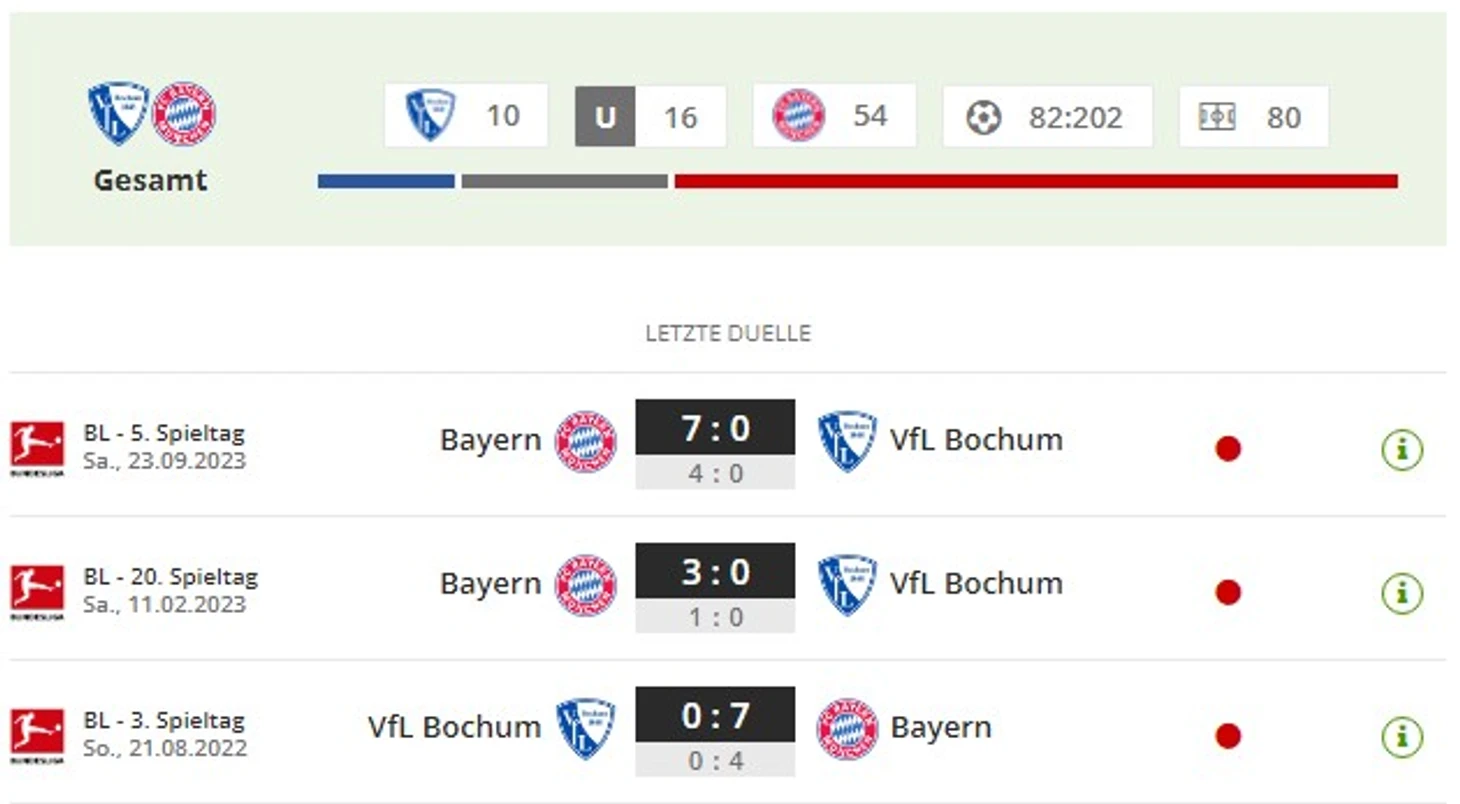Click the Bundesliga logo for 3. Spieltag

pos(37,734)
